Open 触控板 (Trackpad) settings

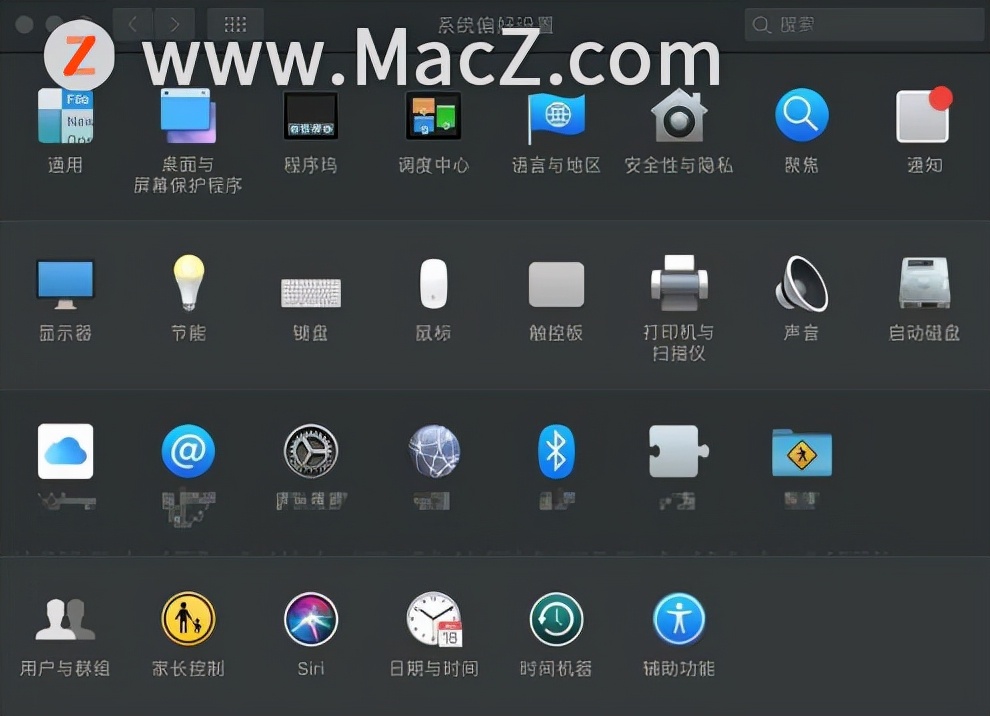click(x=555, y=287)
